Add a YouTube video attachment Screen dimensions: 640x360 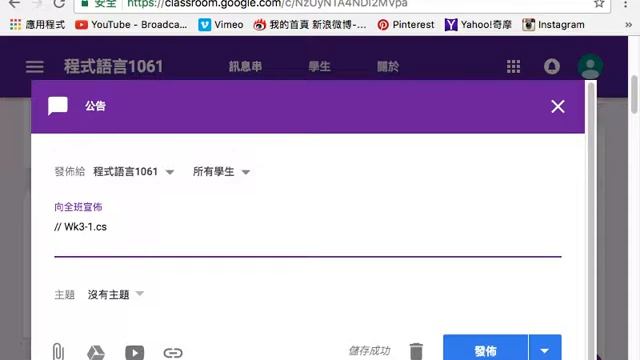pos(134,352)
